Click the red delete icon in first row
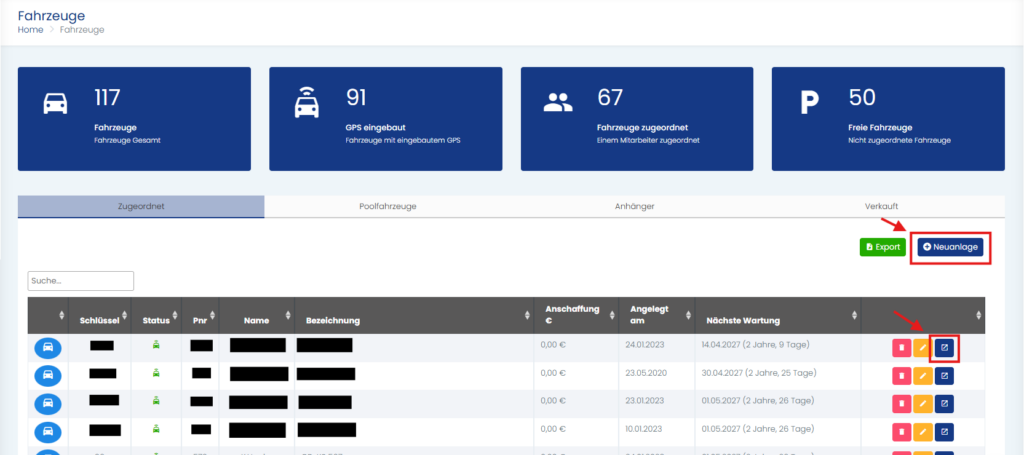 902,348
